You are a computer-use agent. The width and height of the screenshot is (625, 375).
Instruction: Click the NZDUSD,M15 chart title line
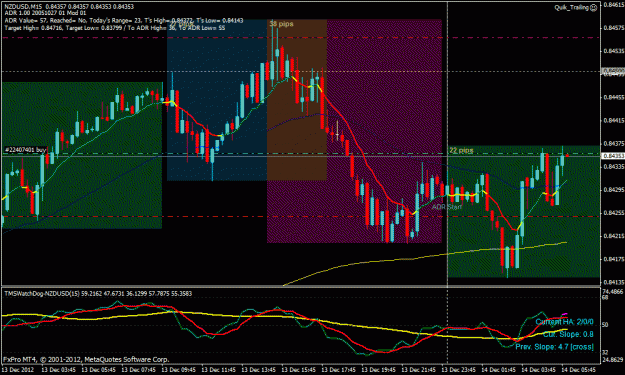coord(69,7)
